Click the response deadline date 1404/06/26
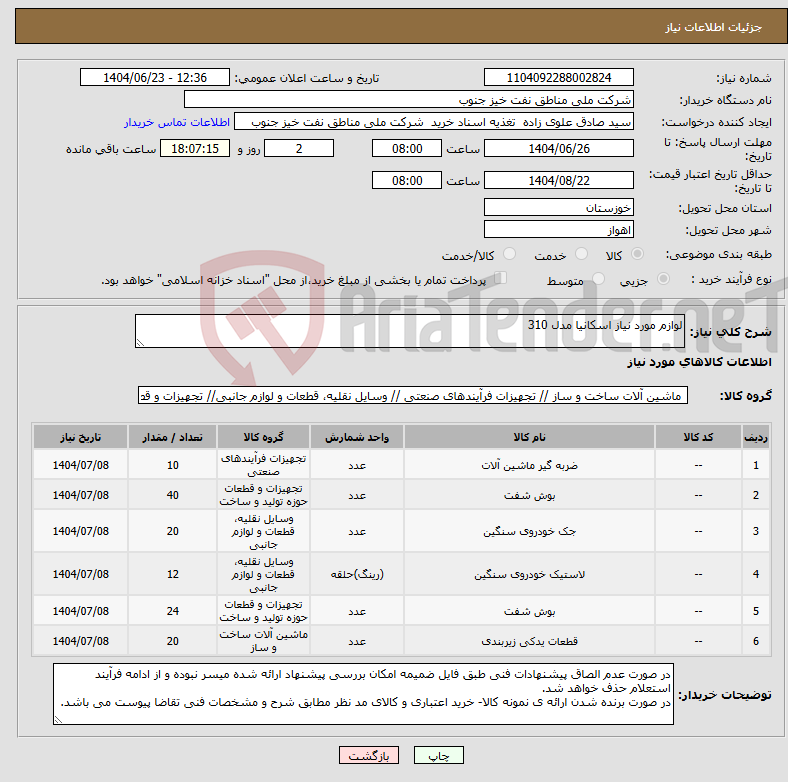Screen dimensions: 788x782 pyautogui.click(x=558, y=148)
